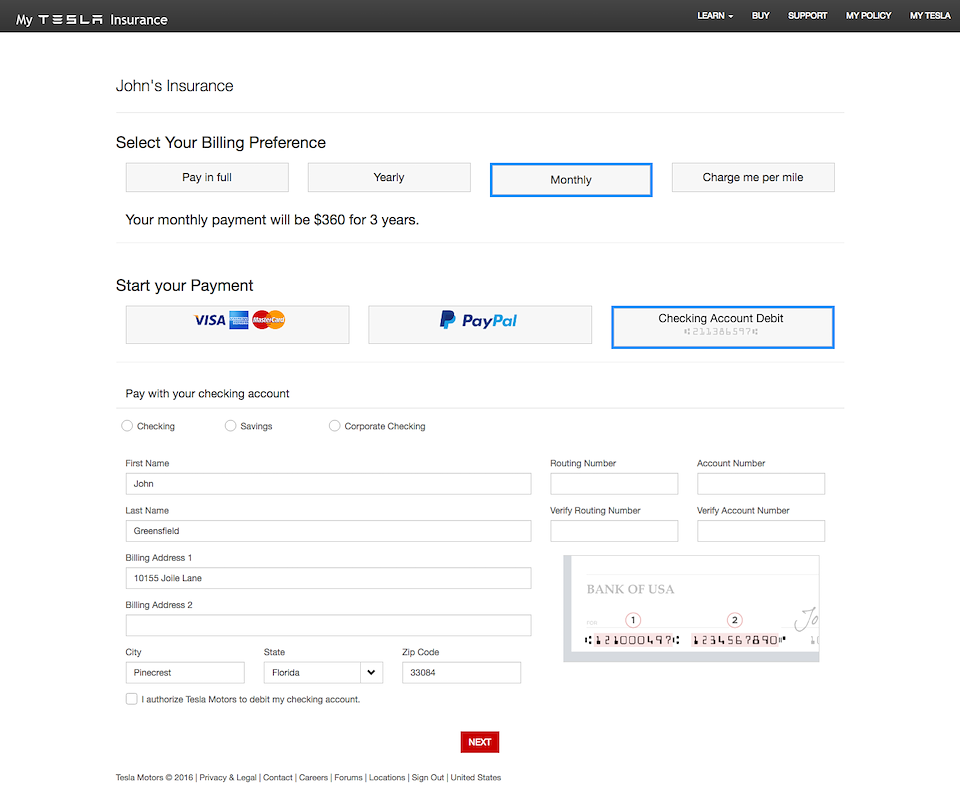Go to SUPPORT in top navigation
Screen dimensions: 960x804
(x=807, y=16)
